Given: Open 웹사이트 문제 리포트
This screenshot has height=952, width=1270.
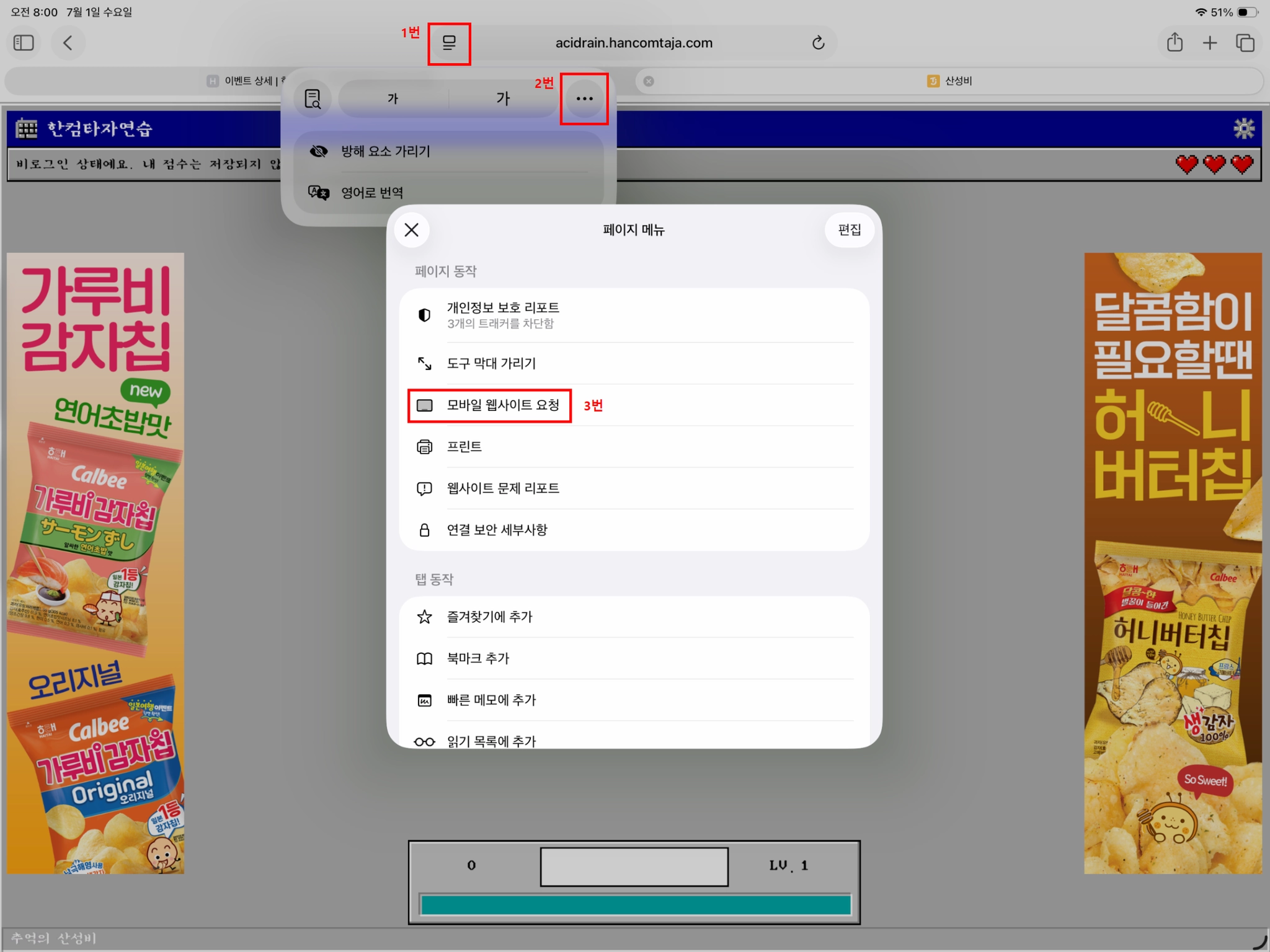Looking at the screenshot, I should (634, 488).
